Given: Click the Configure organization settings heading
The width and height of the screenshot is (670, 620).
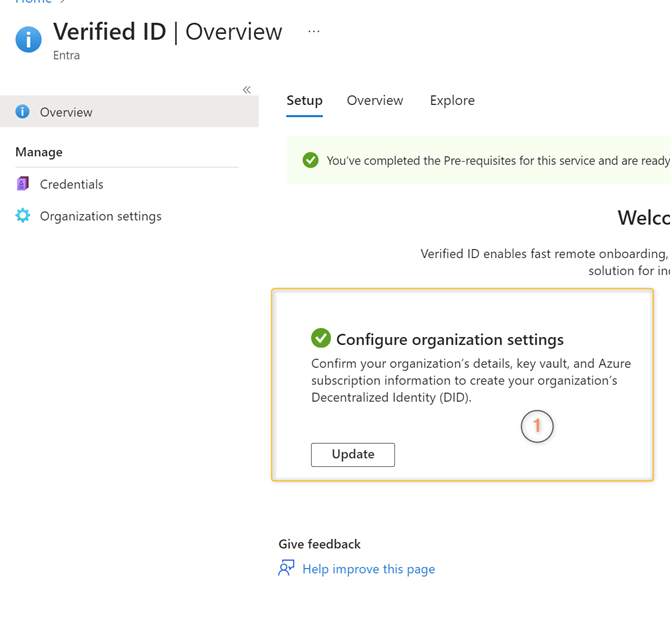Looking at the screenshot, I should point(450,340).
